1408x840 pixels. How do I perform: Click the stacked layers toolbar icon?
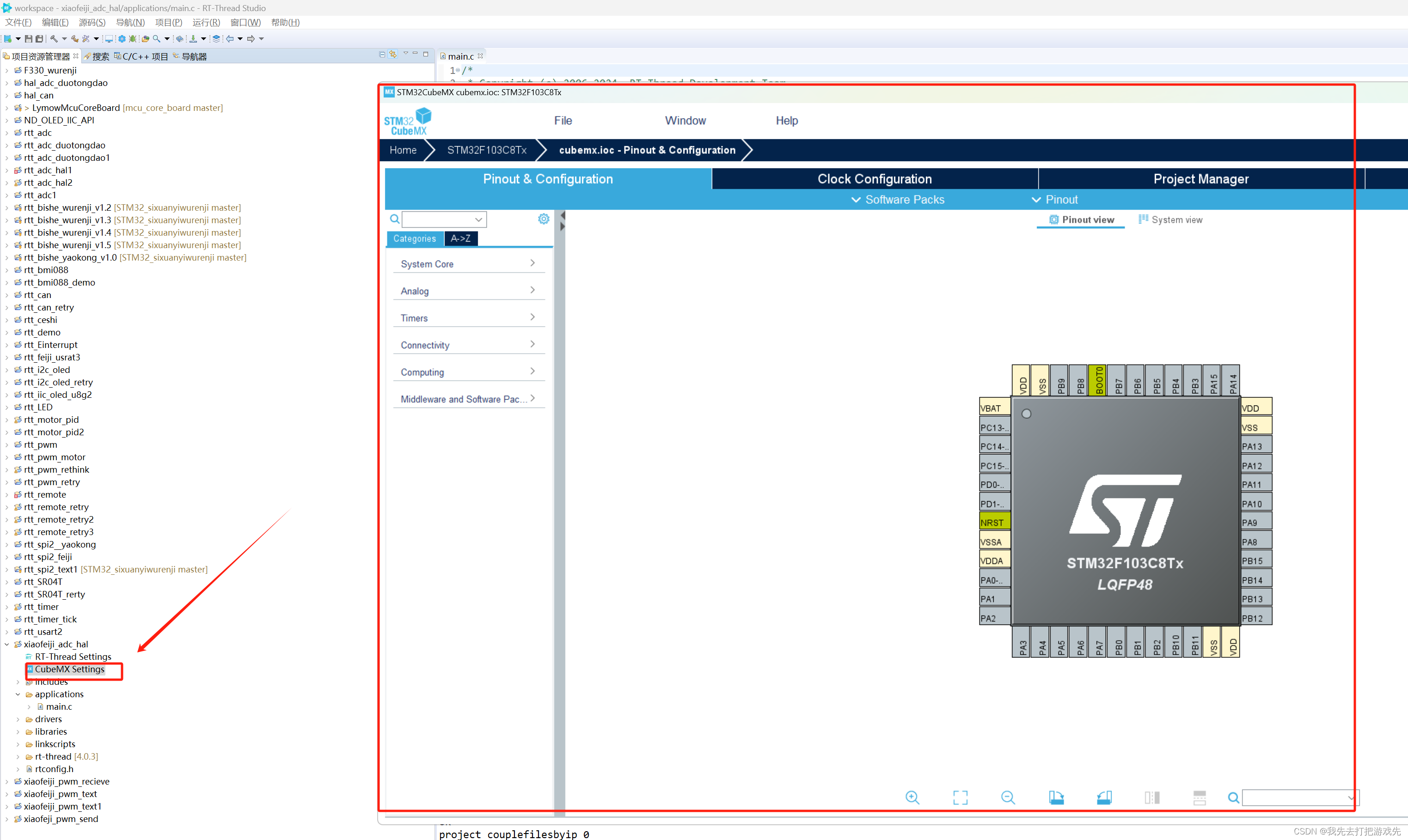216,38
